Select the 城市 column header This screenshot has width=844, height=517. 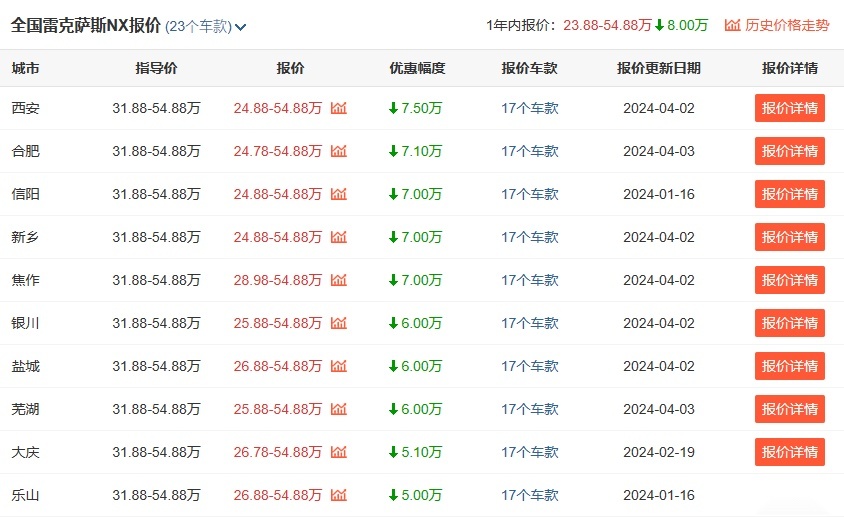(25, 68)
